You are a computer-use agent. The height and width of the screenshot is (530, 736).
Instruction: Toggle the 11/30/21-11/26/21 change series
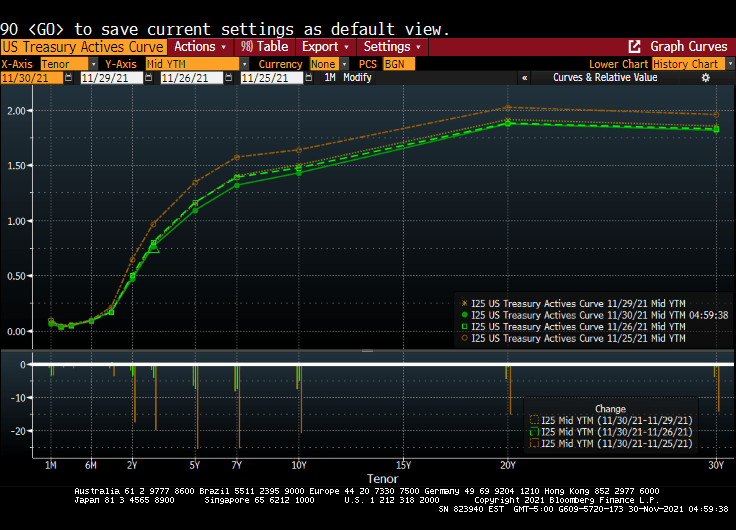tap(533, 431)
